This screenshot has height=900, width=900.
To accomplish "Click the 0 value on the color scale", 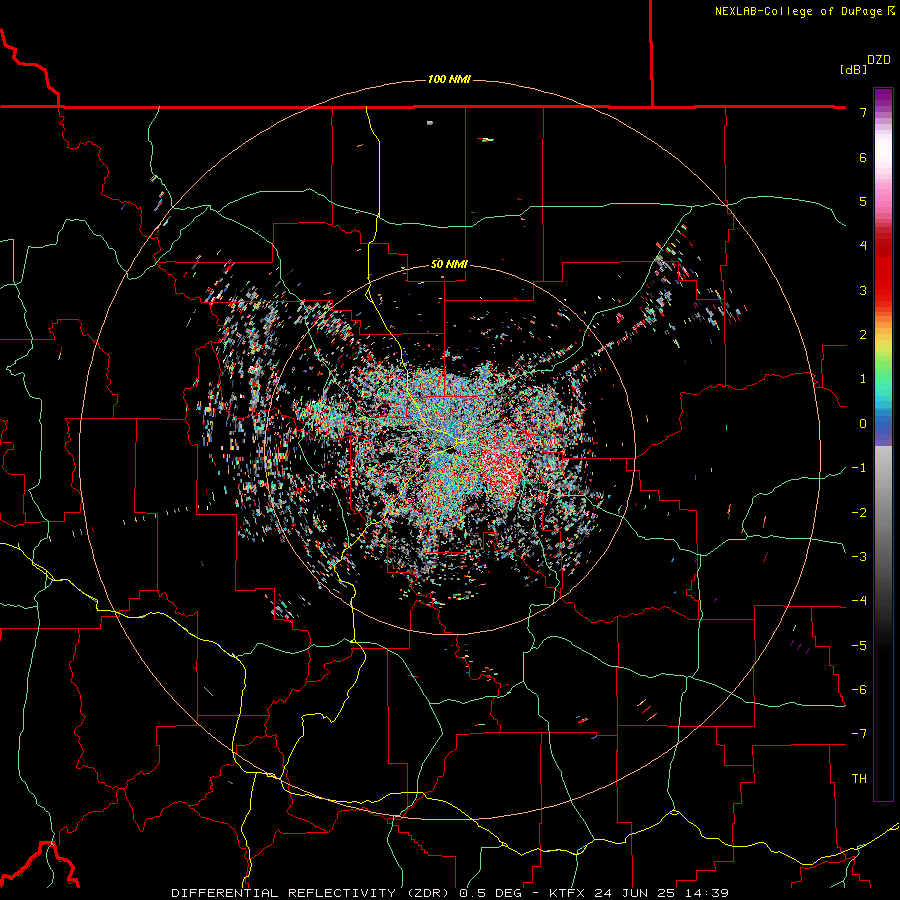I will pyautogui.click(x=863, y=424).
